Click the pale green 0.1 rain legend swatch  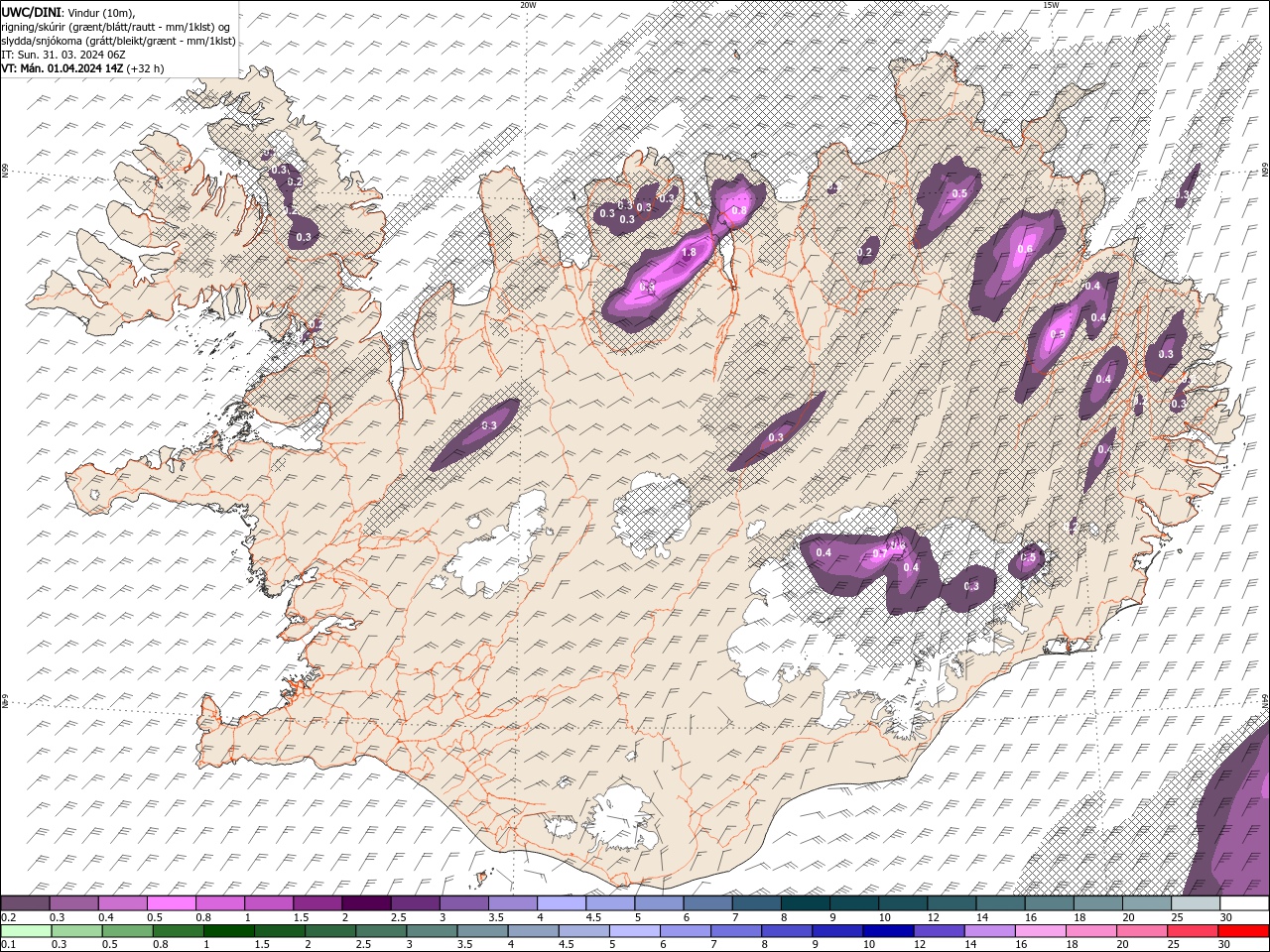tap(26, 931)
